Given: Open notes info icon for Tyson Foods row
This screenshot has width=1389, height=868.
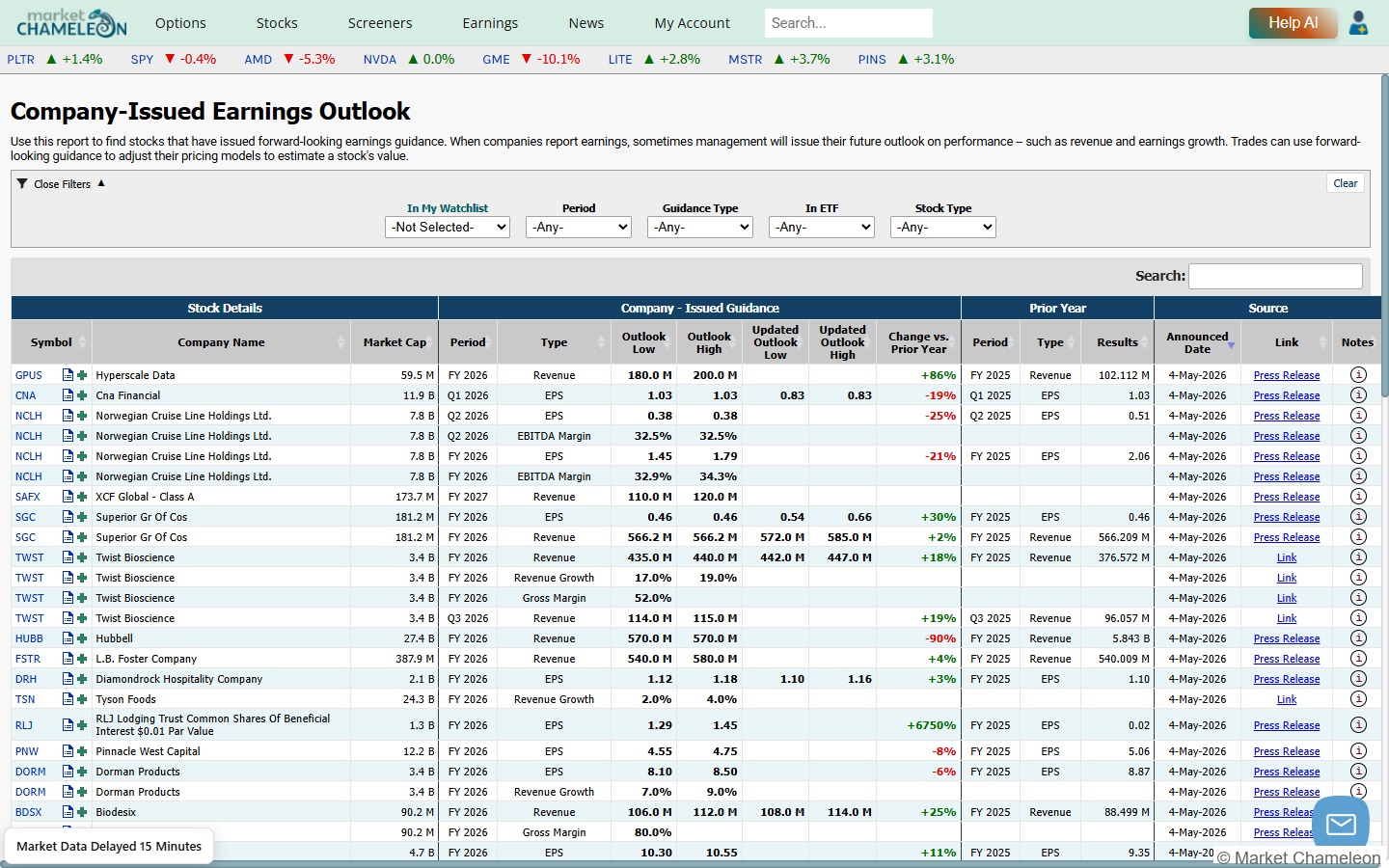Looking at the screenshot, I should tap(1358, 698).
